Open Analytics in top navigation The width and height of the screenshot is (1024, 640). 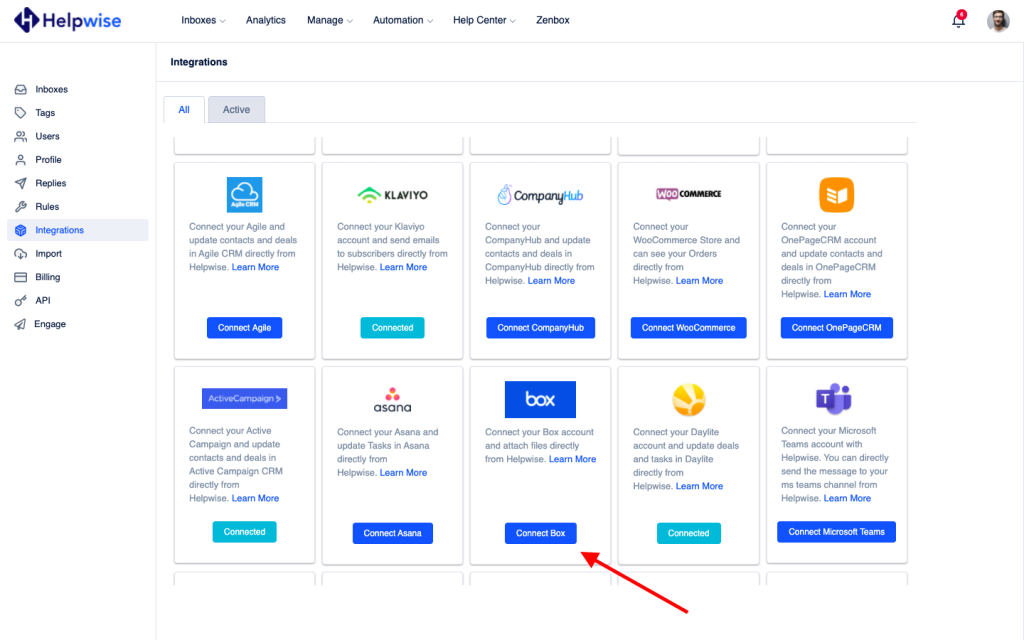(x=266, y=20)
